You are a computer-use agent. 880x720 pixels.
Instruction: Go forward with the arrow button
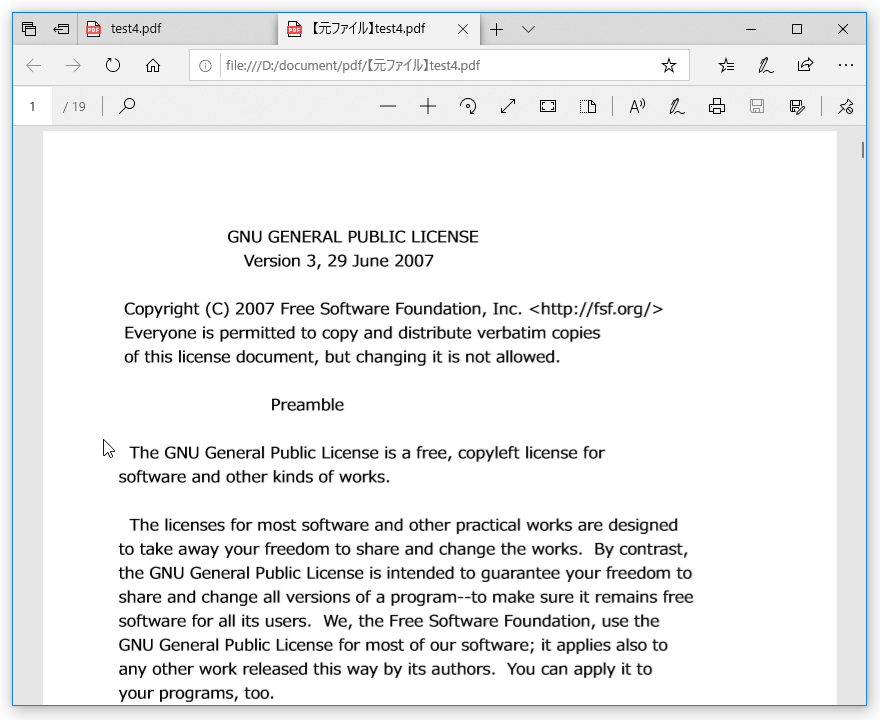(73, 66)
